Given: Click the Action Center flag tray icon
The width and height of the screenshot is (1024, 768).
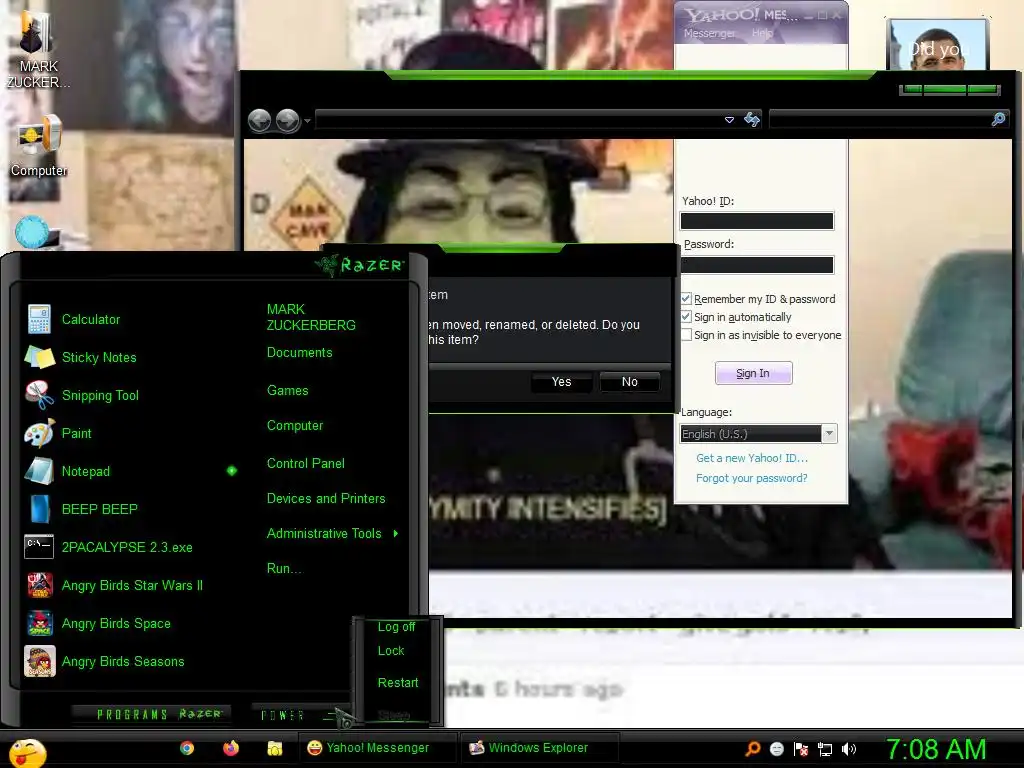Looking at the screenshot, I should click(x=801, y=749).
